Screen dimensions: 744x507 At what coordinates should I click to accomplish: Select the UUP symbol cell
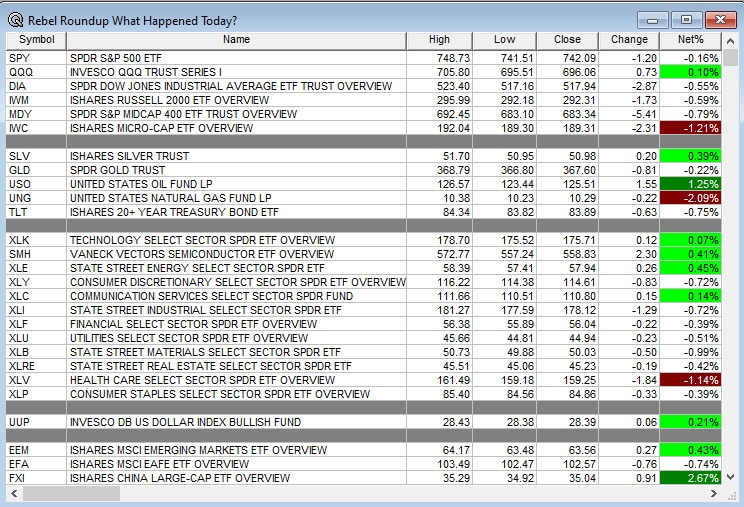pyautogui.click(x=36, y=422)
